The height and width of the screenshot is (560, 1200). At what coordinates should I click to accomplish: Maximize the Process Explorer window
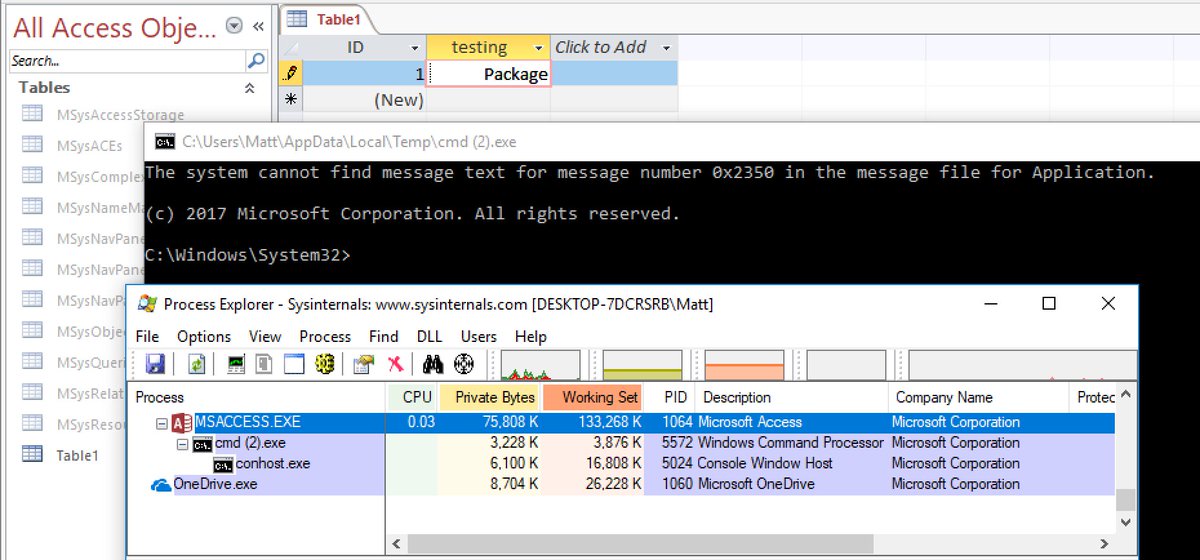point(1049,304)
